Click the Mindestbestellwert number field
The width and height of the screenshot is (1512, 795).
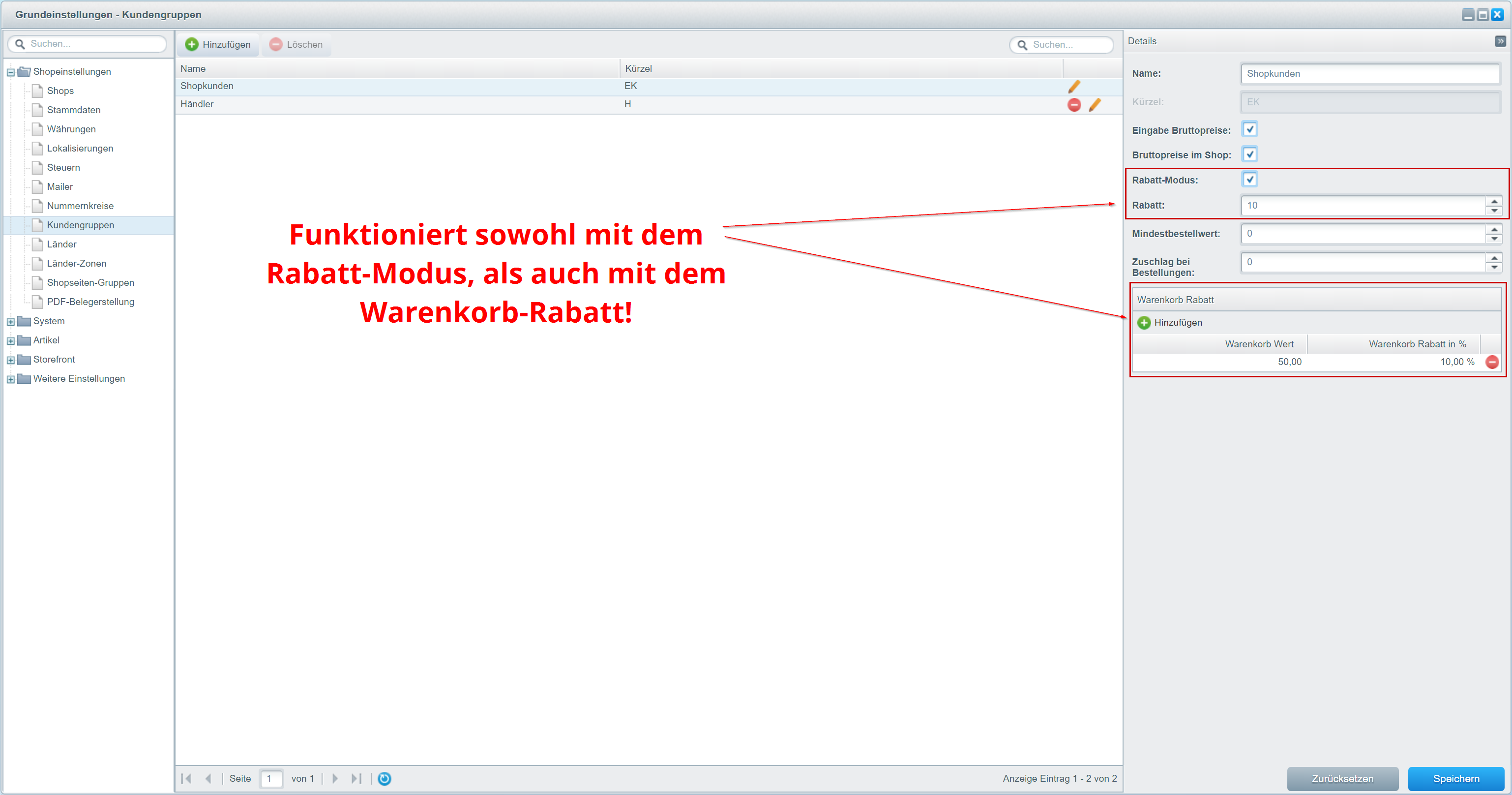1363,234
